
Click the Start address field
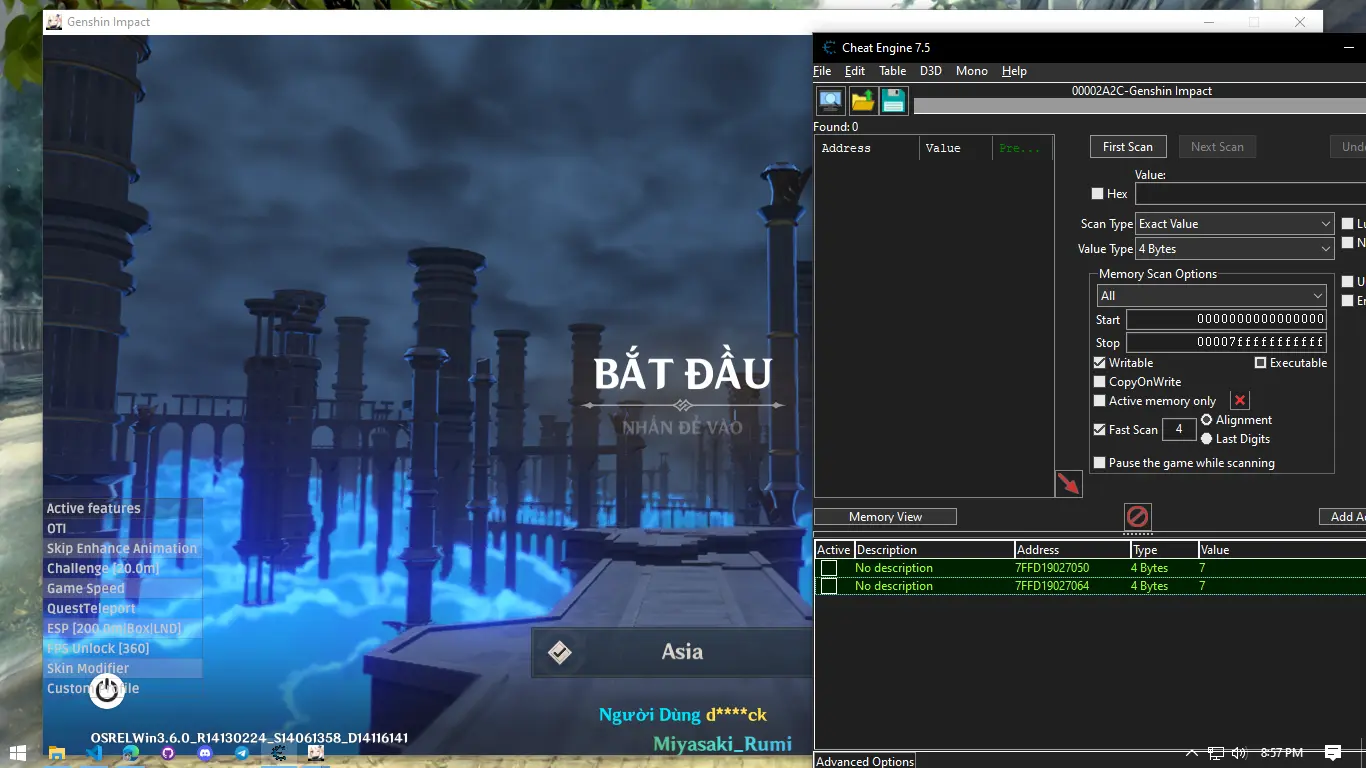pos(1226,320)
